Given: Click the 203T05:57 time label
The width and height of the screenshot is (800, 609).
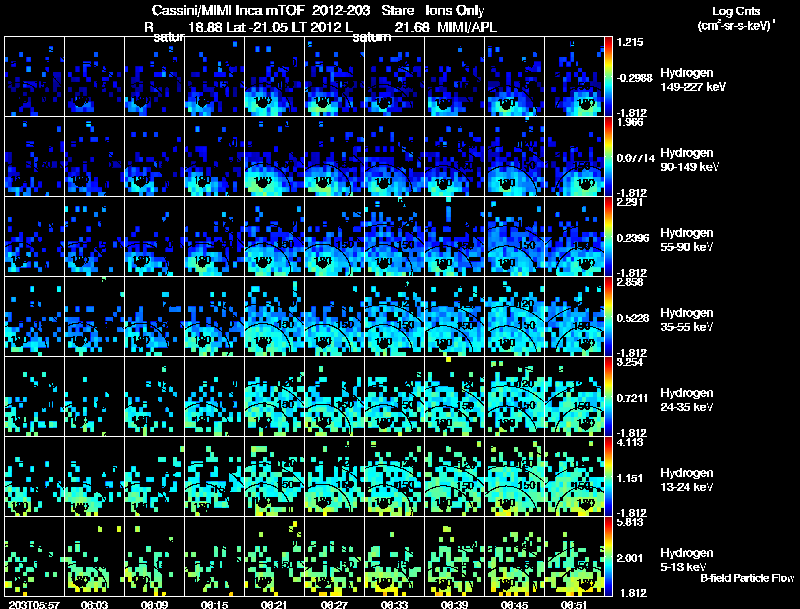Looking at the screenshot, I should [34, 604].
